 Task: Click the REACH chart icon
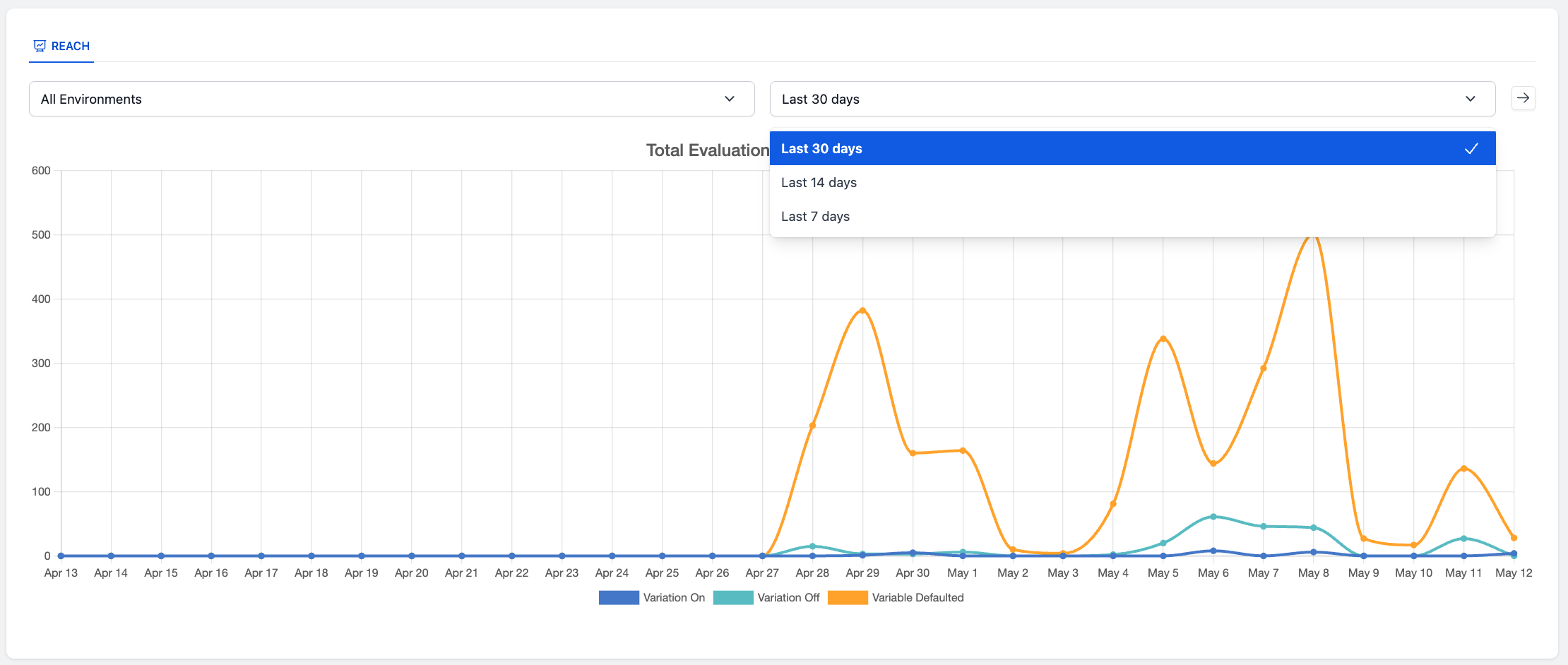40,45
